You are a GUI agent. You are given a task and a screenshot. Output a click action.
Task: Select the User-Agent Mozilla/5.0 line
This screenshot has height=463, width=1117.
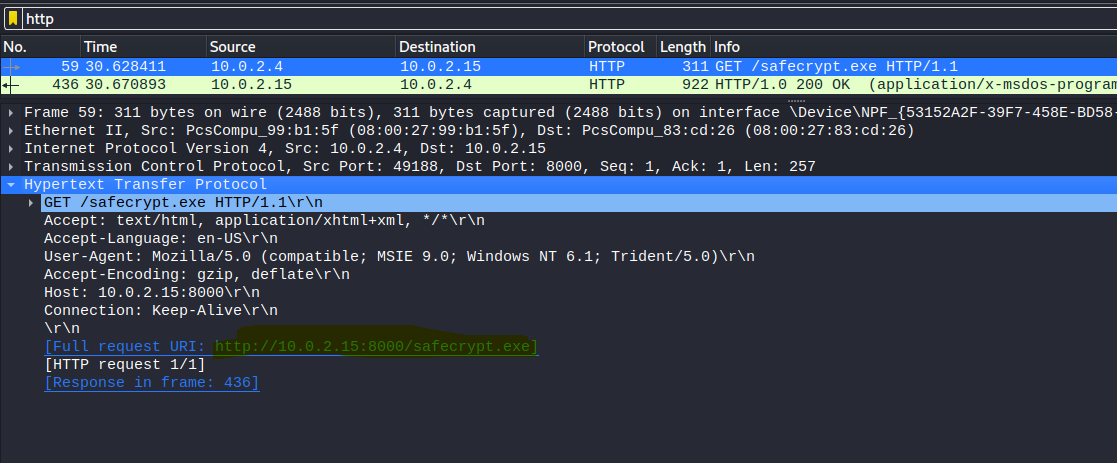coord(399,256)
